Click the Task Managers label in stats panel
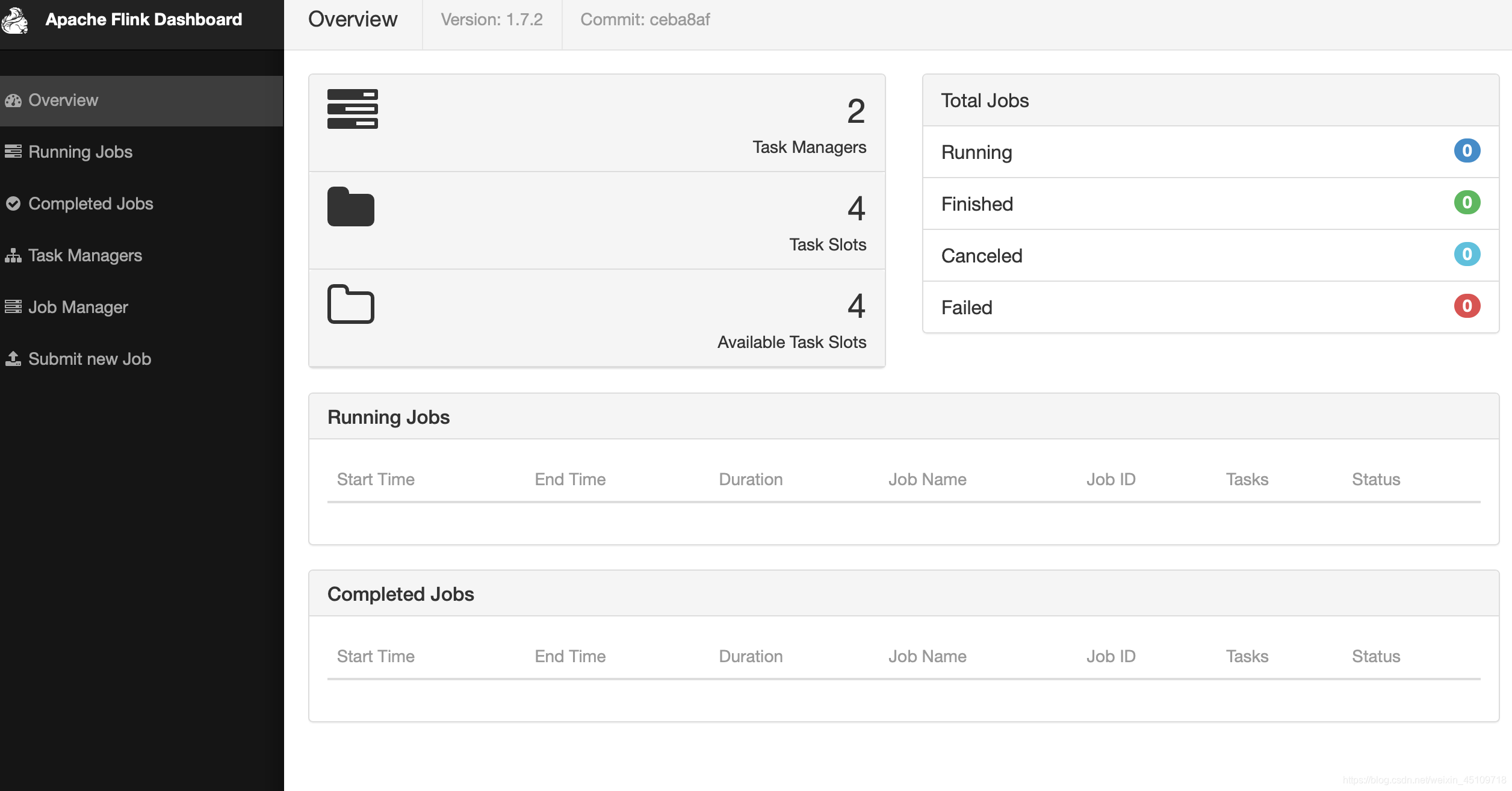Image resolution: width=1512 pixels, height=791 pixels. [x=810, y=147]
